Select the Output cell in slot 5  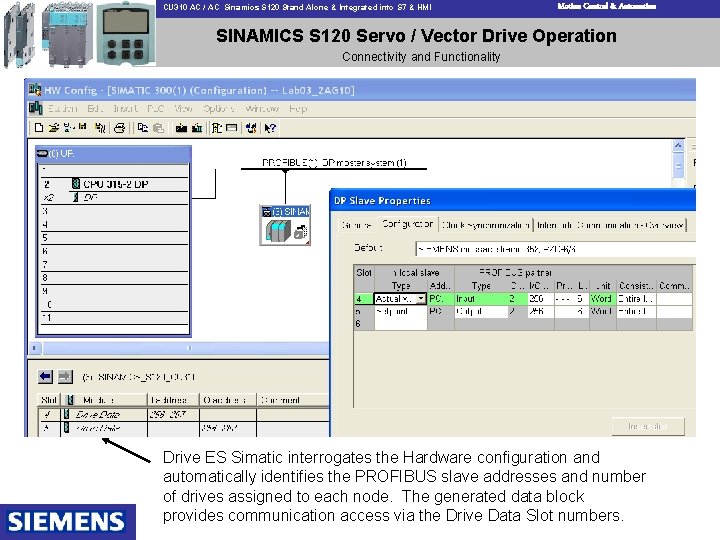[481, 311]
